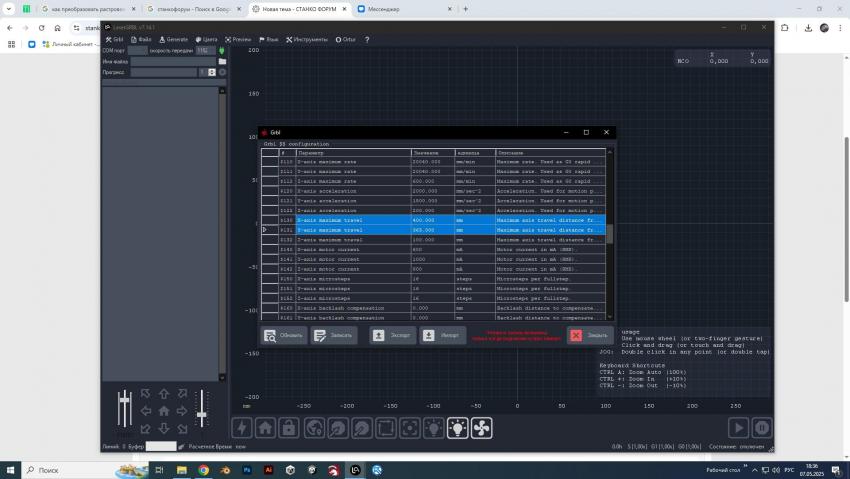Click the Chrome icon in Windows taskbar
The width and height of the screenshot is (850, 479).
(204, 469)
